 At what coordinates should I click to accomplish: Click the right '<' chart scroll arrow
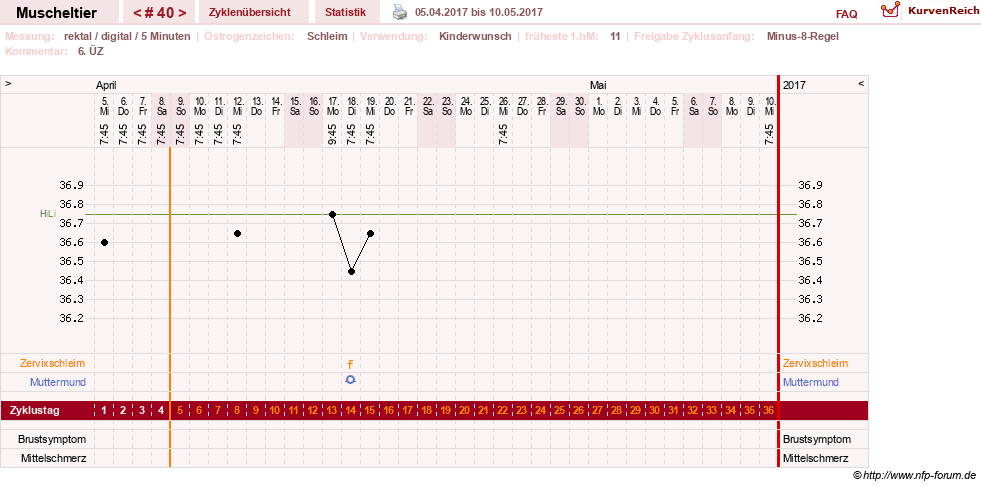861,83
